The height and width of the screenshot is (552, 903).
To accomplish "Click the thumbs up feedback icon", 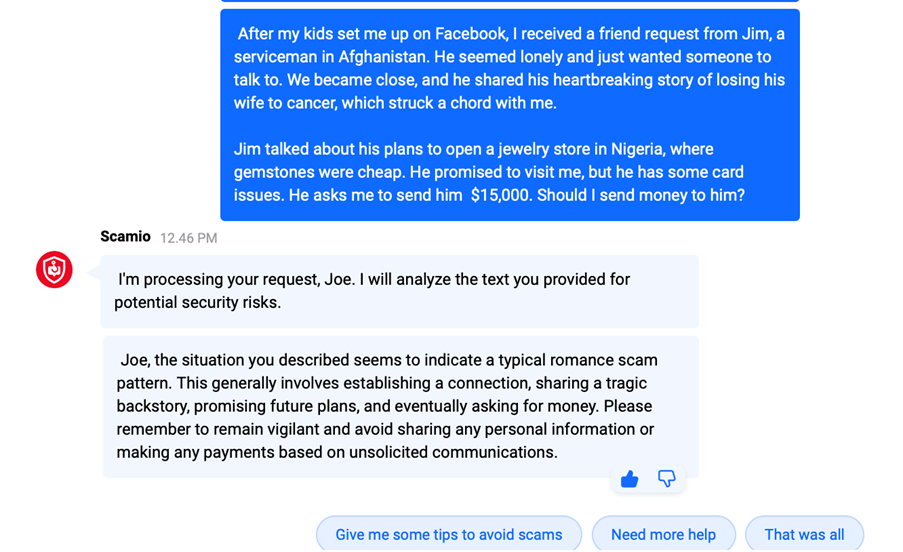I will [629, 480].
